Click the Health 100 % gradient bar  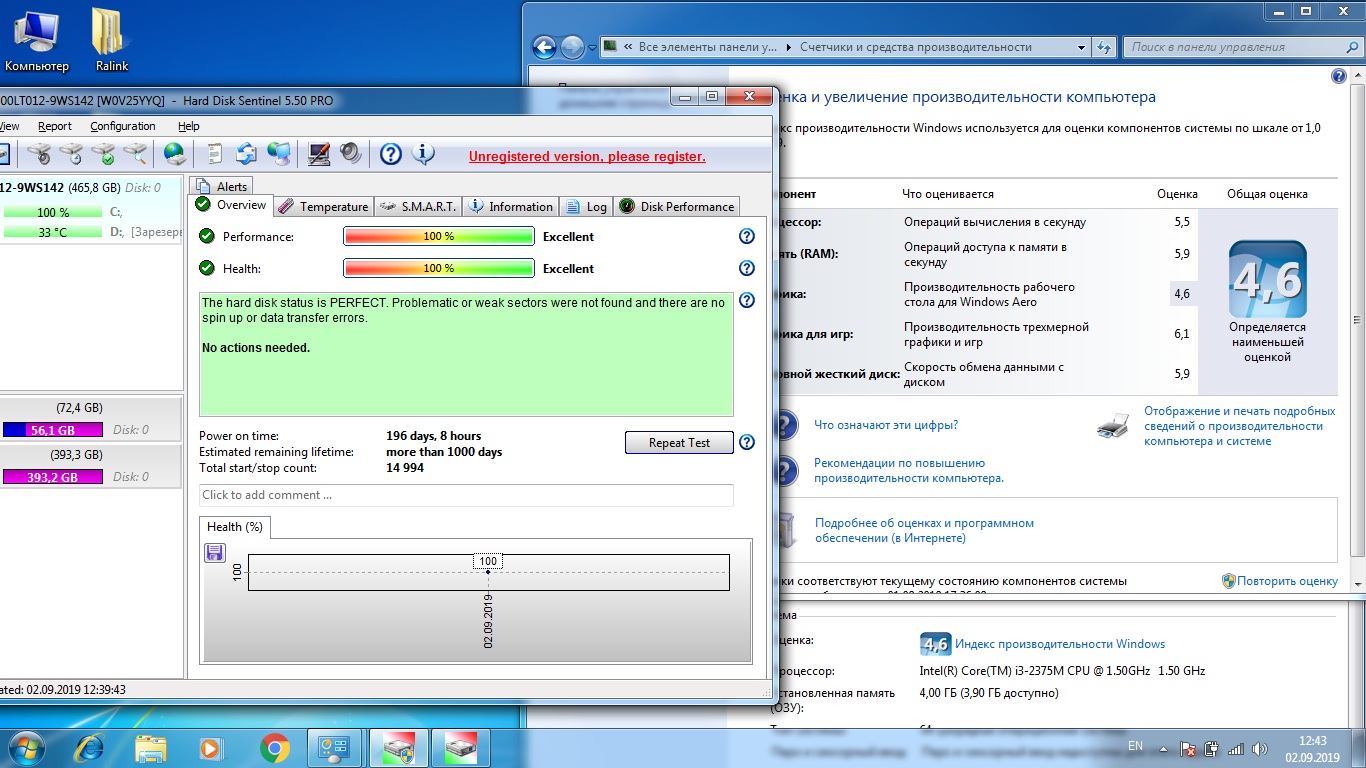pos(438,269)
